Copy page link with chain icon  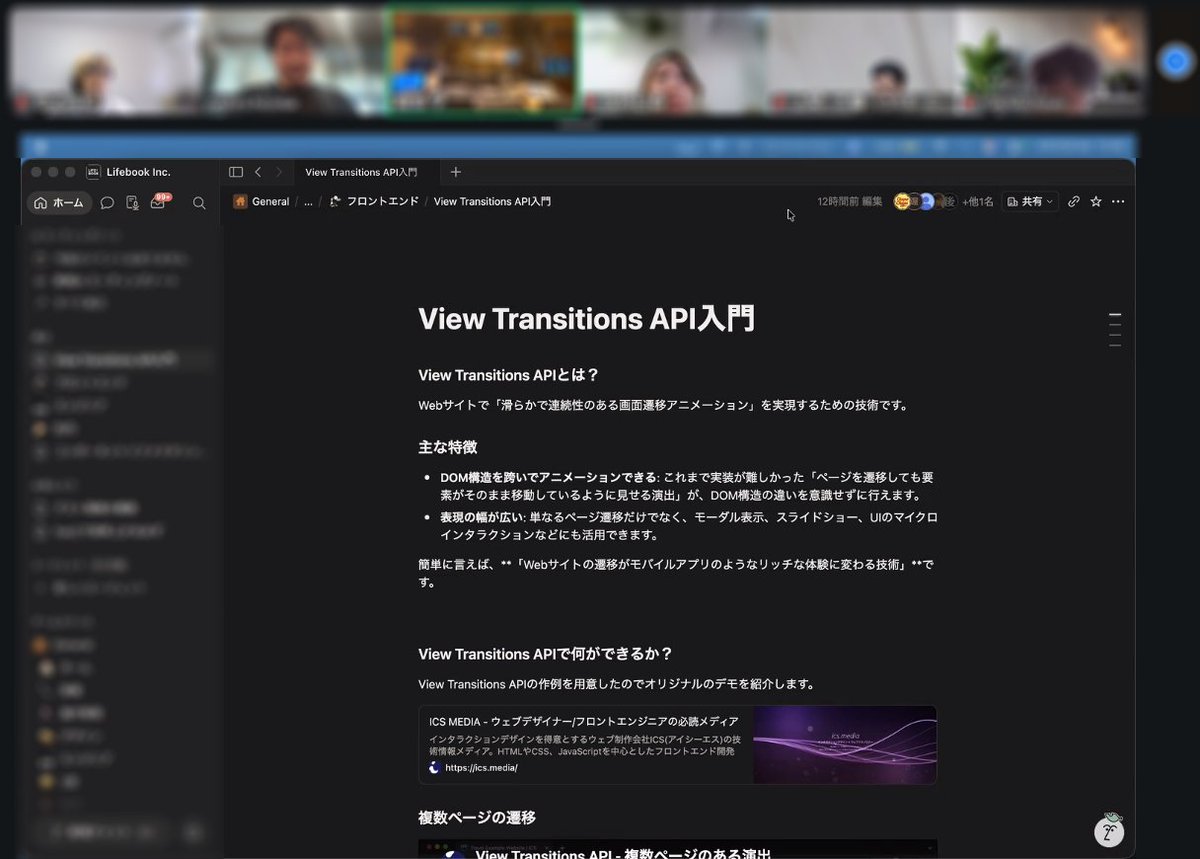click(x=1074, y=201)
